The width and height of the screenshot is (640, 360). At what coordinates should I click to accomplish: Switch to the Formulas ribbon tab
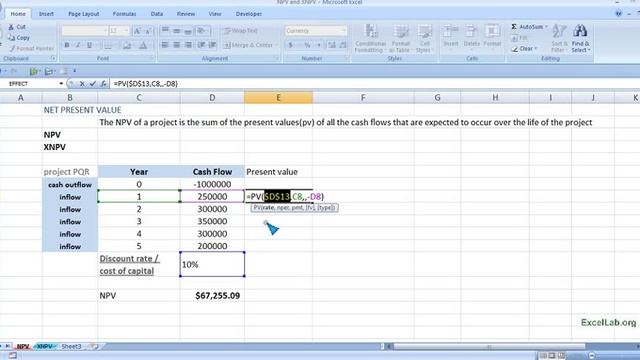pos(124,14)
